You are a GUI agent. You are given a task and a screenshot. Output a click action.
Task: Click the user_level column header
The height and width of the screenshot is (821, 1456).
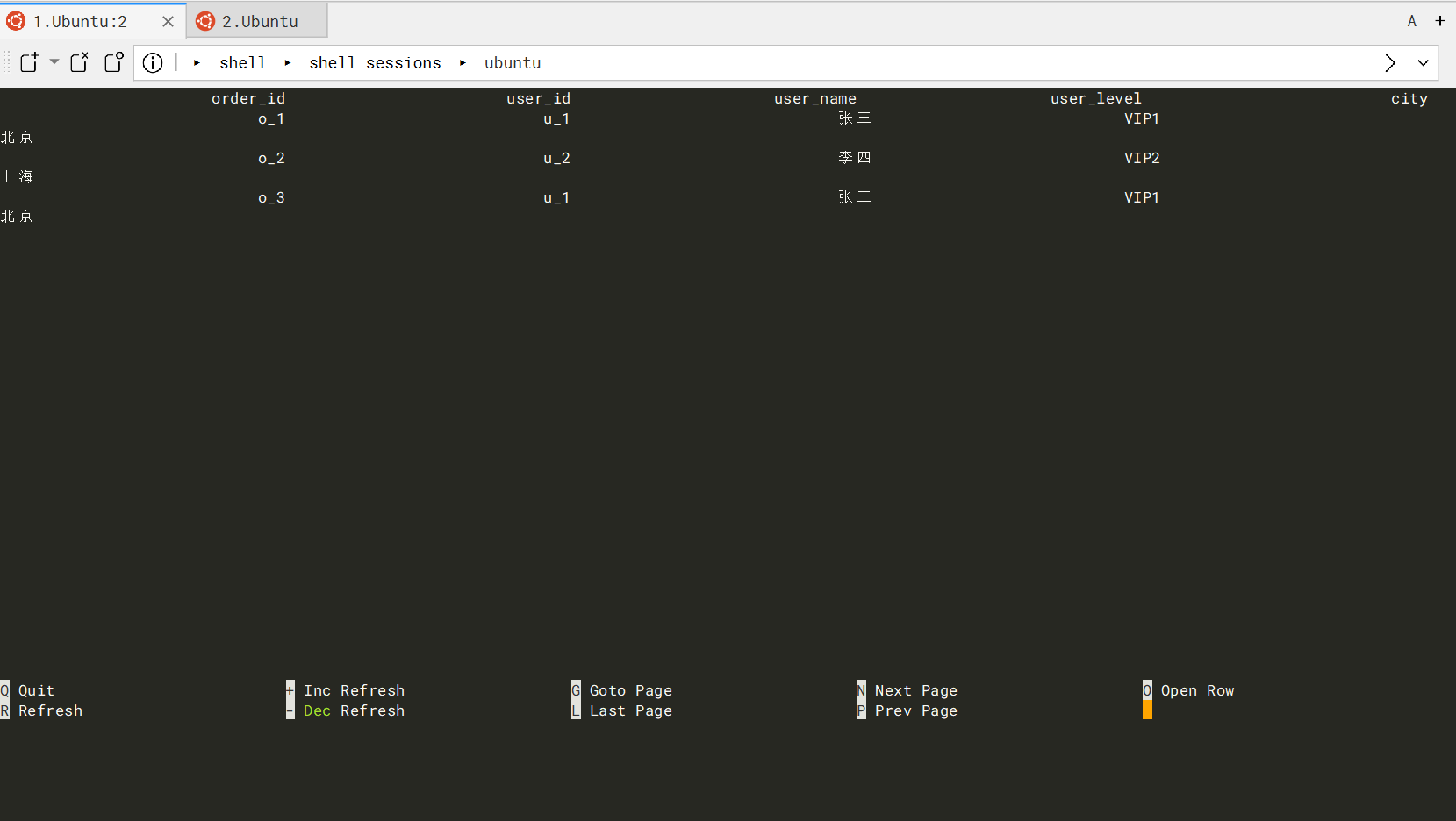tap(1096, 99)
